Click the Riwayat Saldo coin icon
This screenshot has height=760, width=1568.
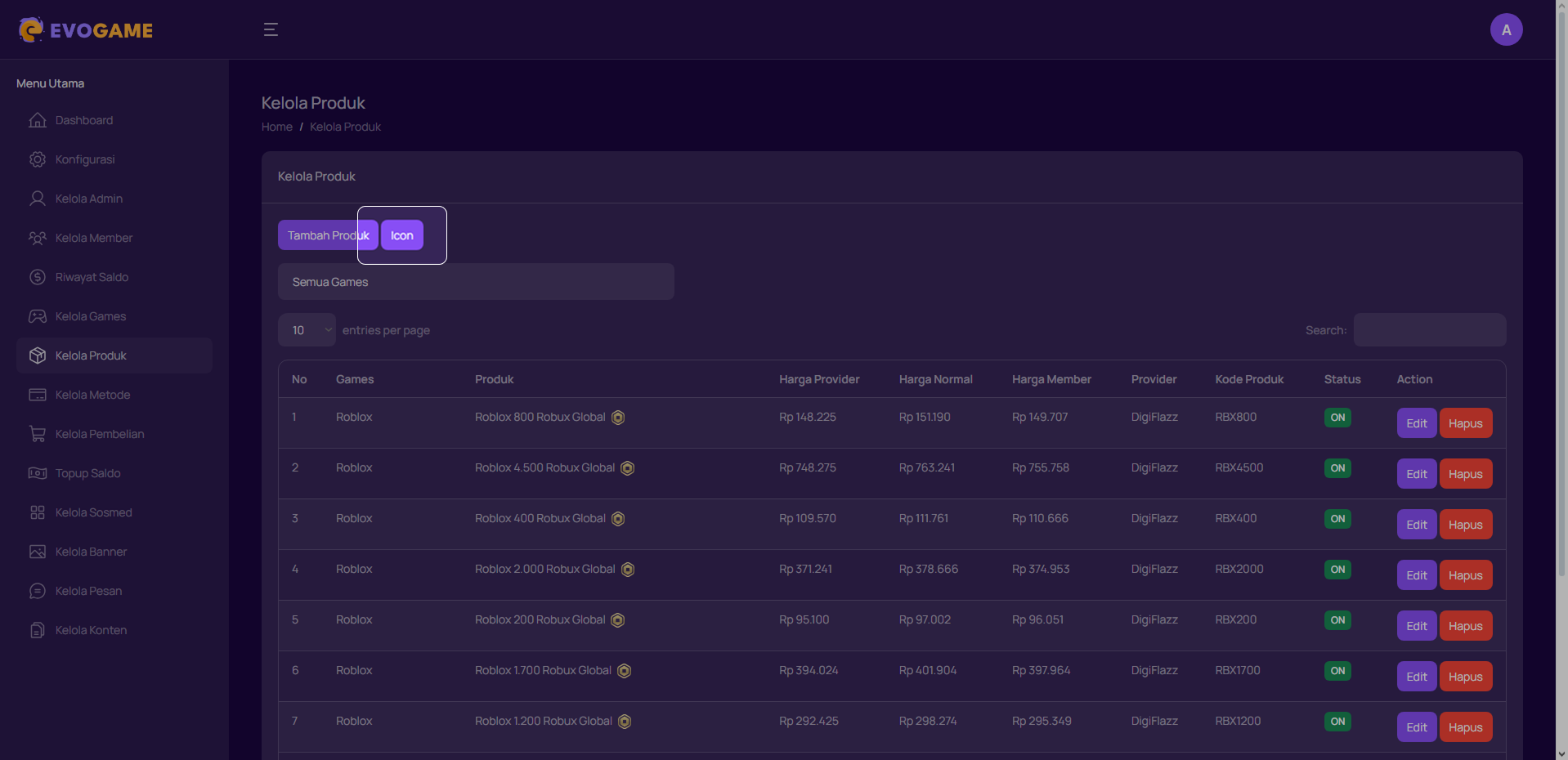pos(38,277)
